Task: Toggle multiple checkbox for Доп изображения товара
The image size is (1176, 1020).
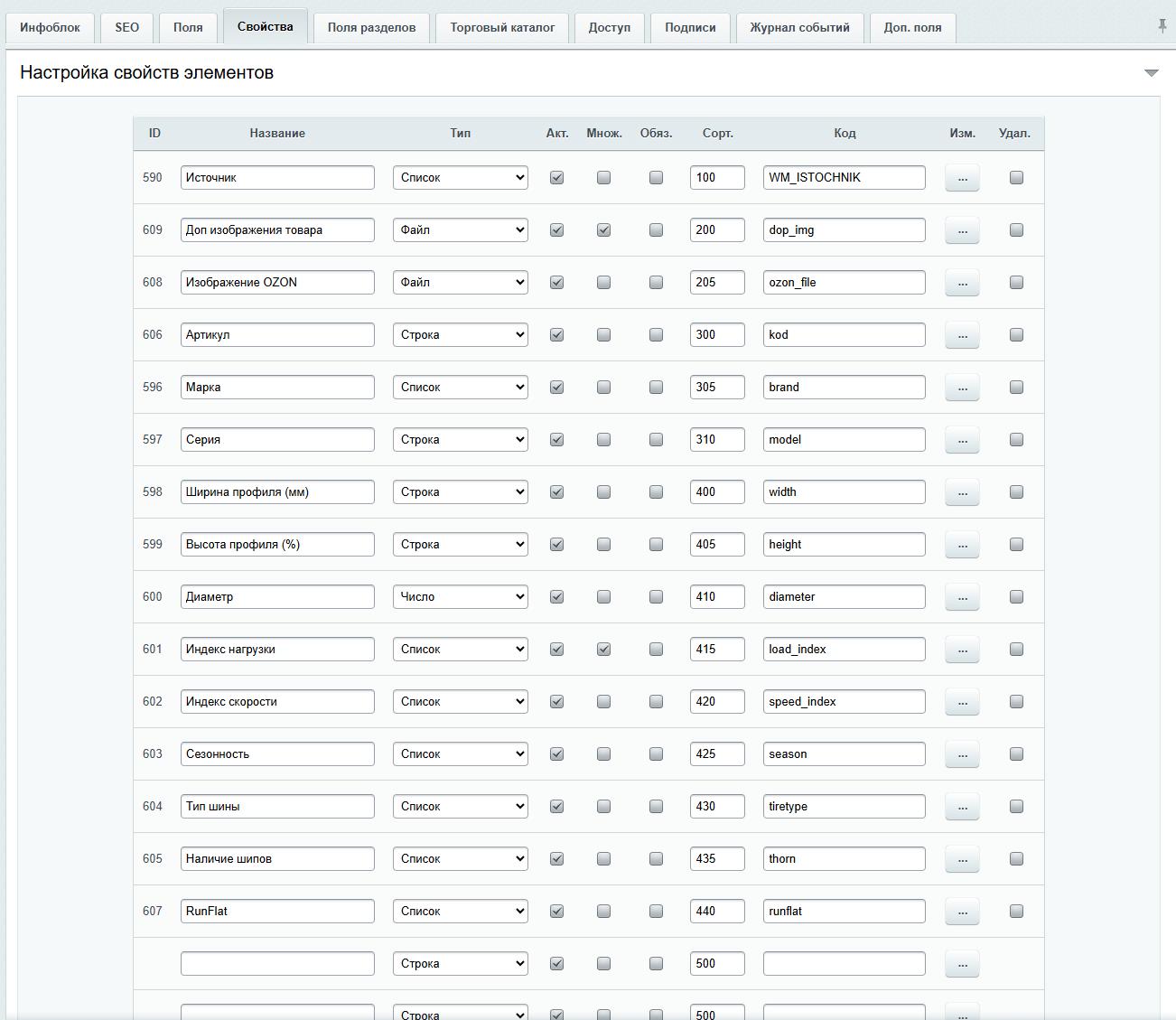Action: pos(603,230)
